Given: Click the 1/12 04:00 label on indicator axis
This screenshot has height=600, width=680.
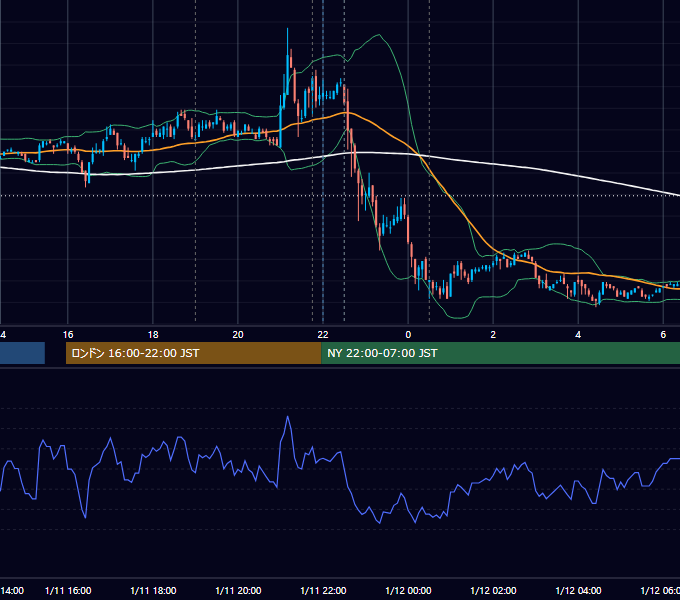Looking at the screenshot, I should 578,590.
